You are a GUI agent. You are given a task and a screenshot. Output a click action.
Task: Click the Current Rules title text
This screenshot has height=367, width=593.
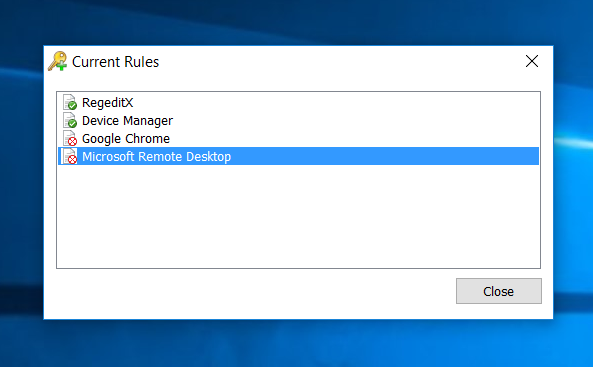(x=115, y=62)
